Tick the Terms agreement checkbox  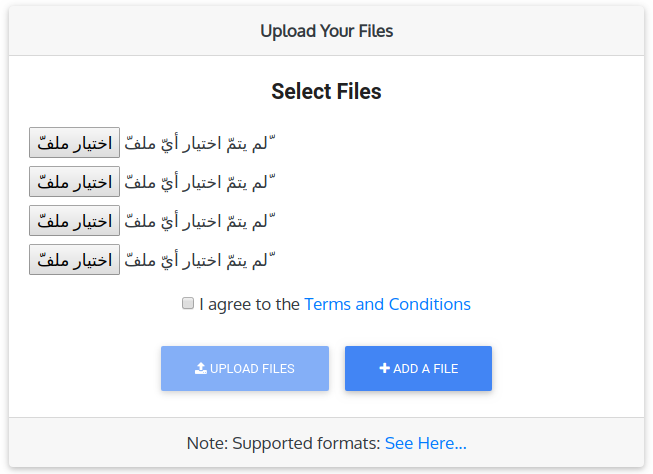point(188,303)
